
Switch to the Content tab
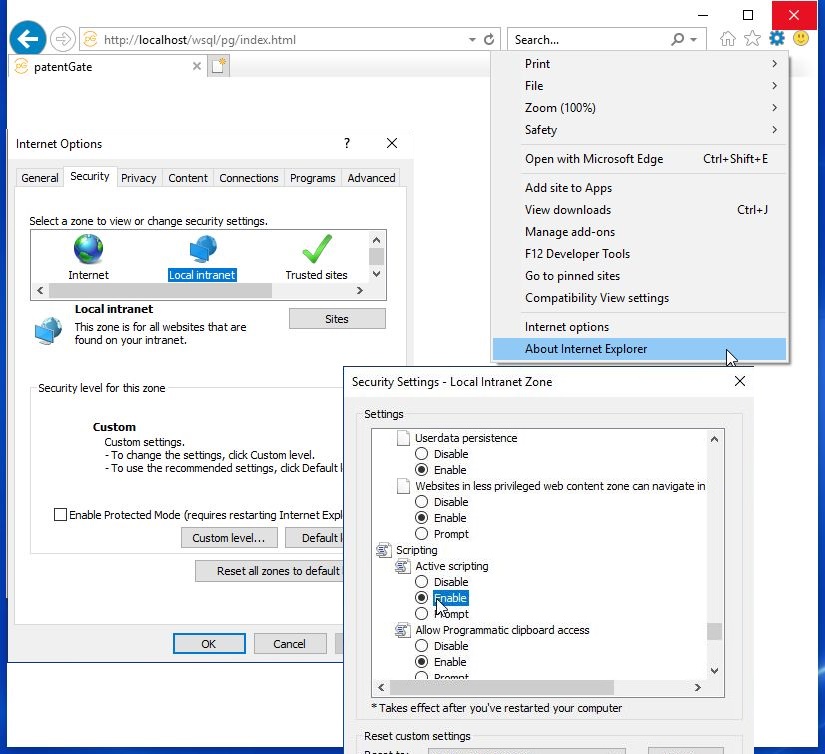click(x=188, y=178)
